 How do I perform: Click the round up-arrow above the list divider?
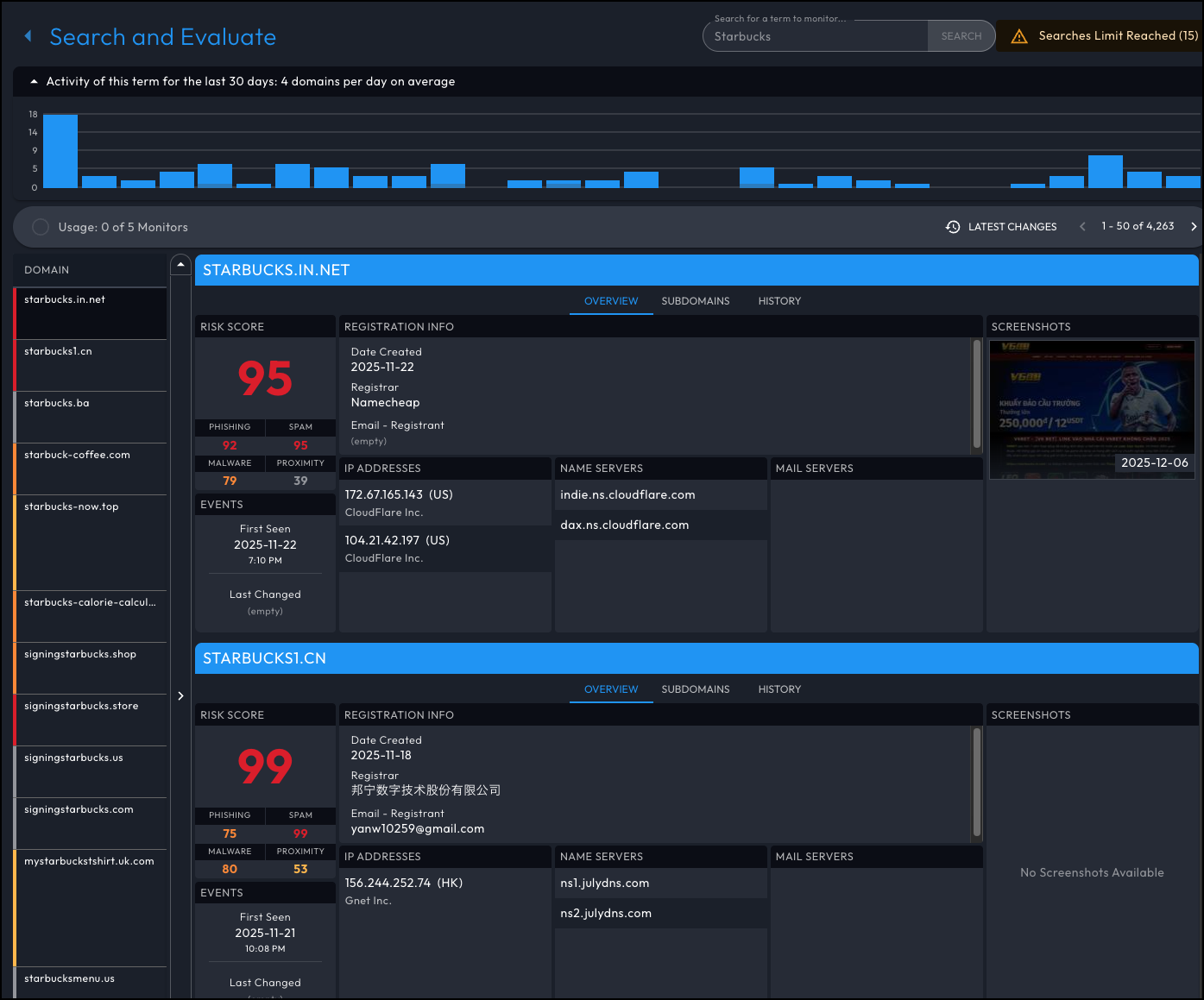point(180,264)
